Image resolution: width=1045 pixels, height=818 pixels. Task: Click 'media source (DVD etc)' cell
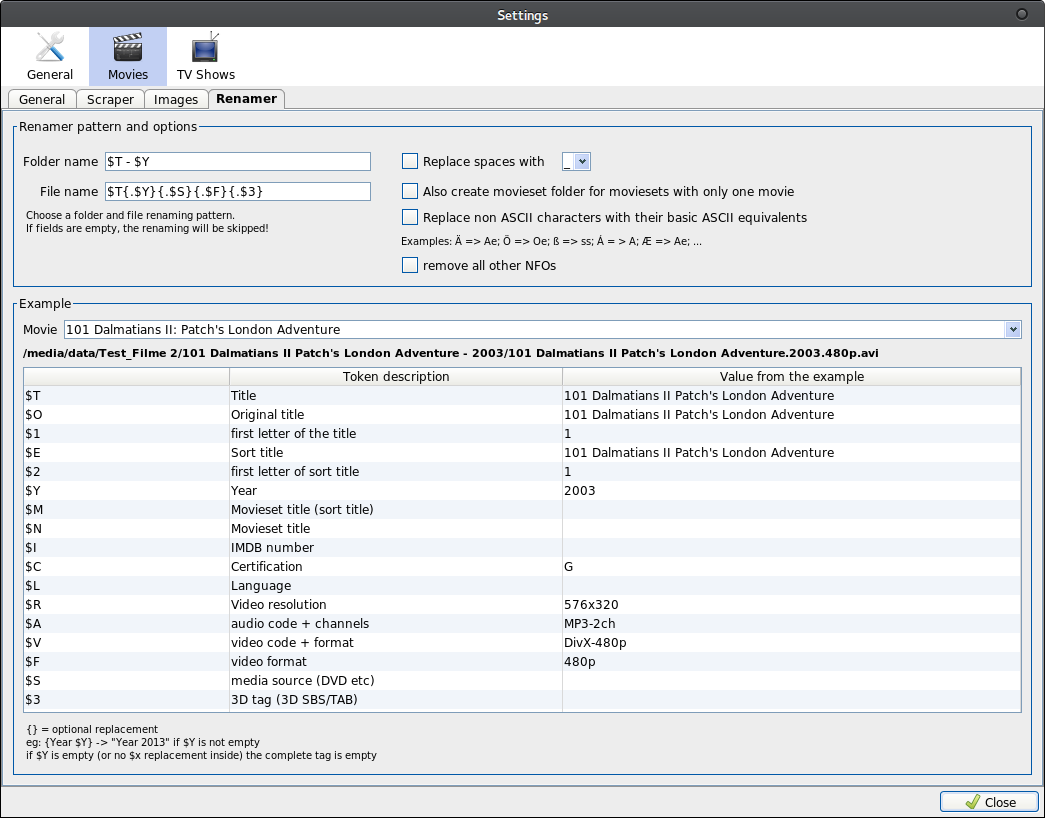click(396, 681)
